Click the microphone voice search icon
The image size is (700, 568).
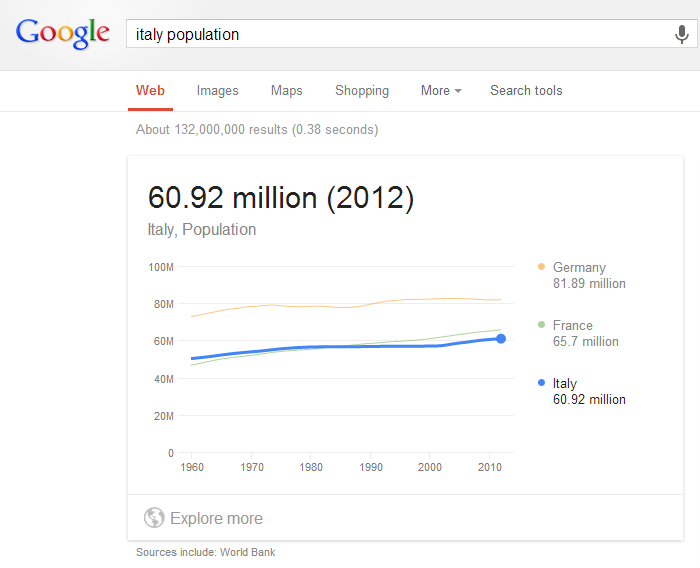[682, 35]
